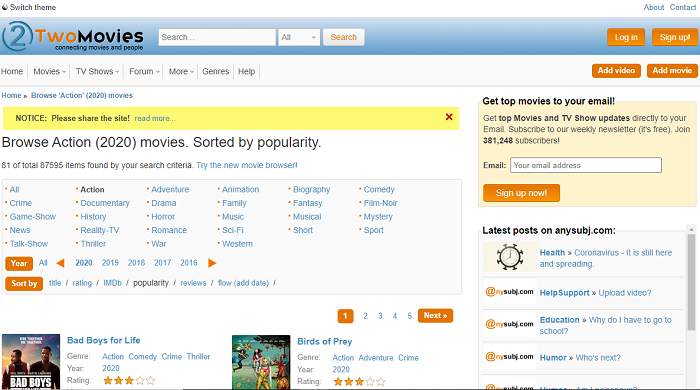700x390 pixels.
Task: Sort movies by reviews
Action: click(193, 283)
